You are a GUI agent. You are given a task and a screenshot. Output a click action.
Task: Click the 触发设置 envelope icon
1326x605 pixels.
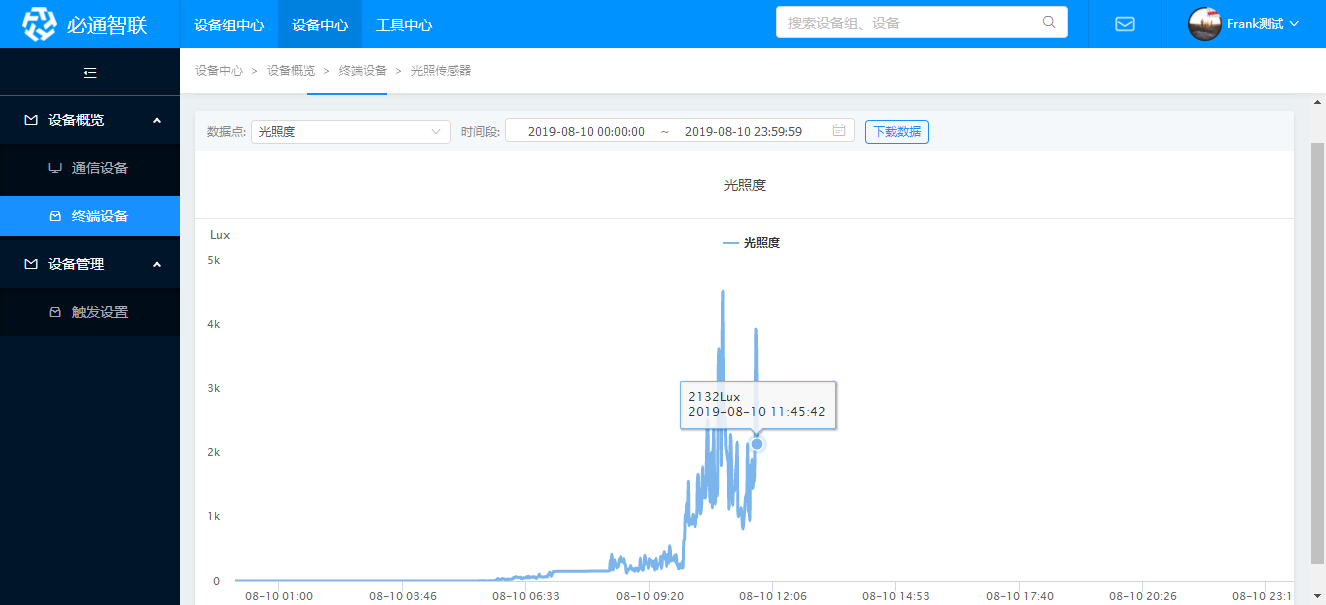click(55, 312)
